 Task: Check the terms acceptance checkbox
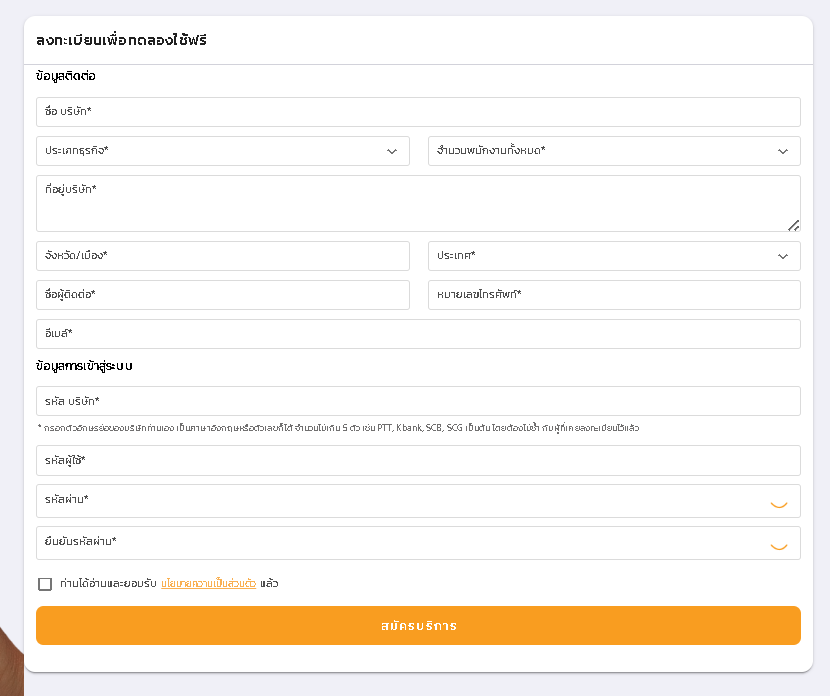[x=44, y=583]
